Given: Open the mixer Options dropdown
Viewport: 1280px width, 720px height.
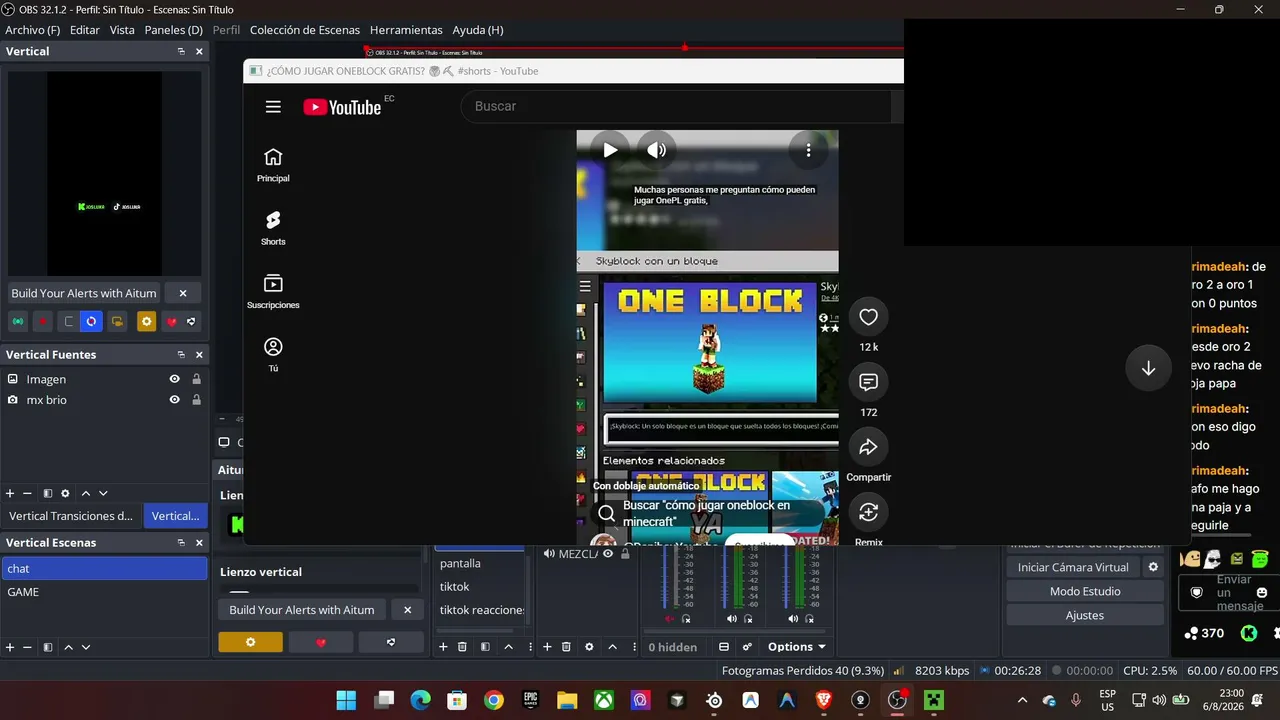Looking at the screenshot, I should tap(797, 647).
